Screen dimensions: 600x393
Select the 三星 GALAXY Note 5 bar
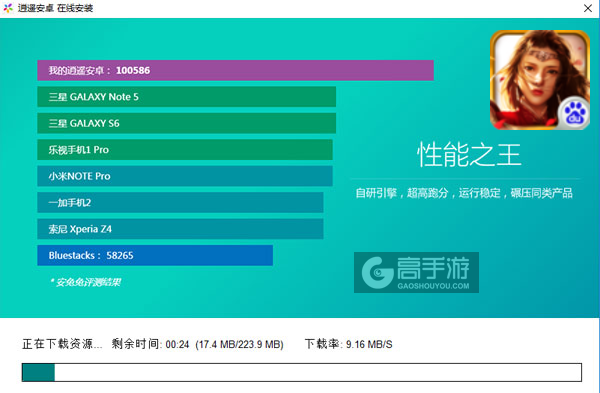[x=187, y=97]
